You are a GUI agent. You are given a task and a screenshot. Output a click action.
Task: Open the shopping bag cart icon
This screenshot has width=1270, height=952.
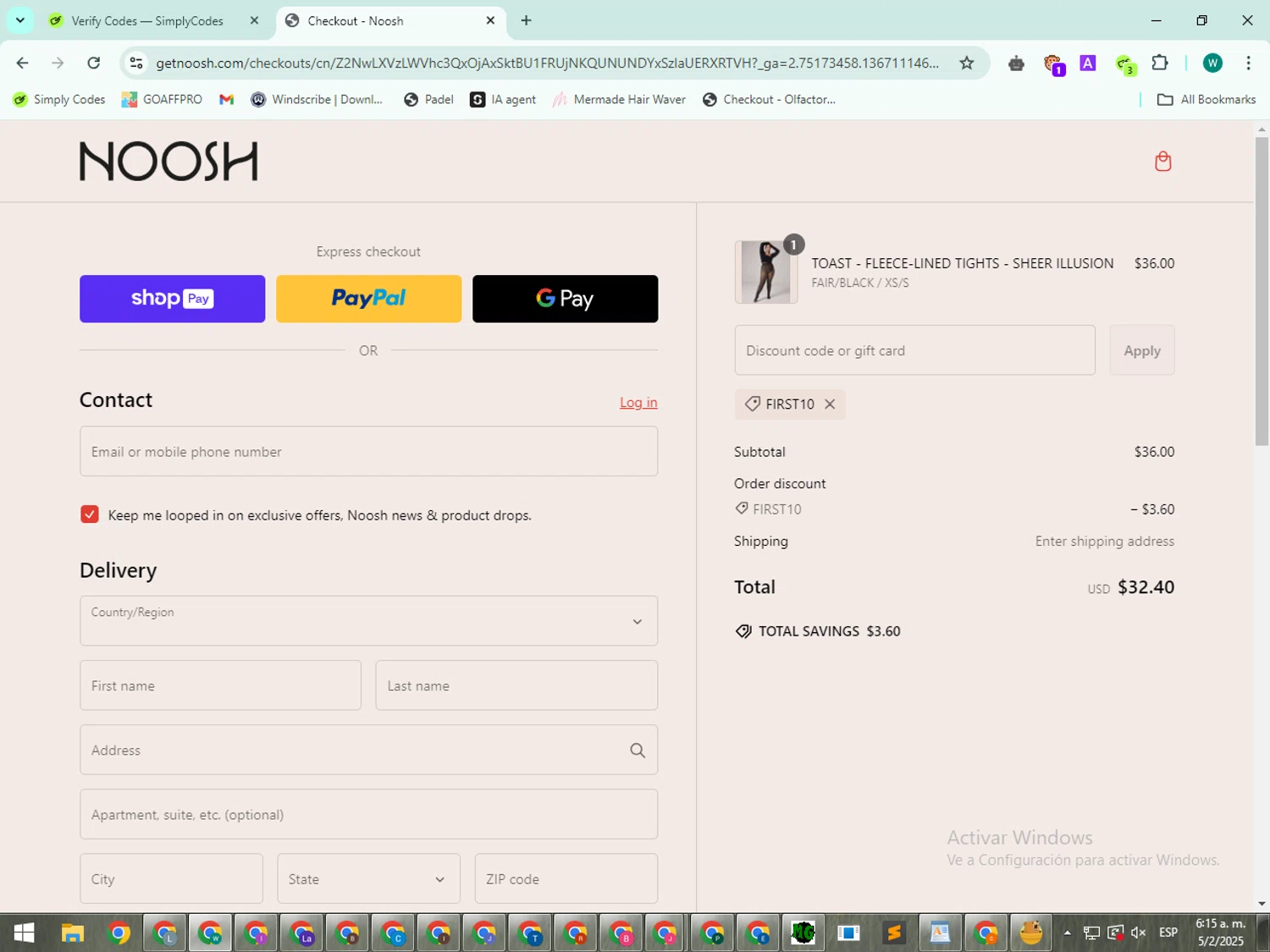(1162, 161)
